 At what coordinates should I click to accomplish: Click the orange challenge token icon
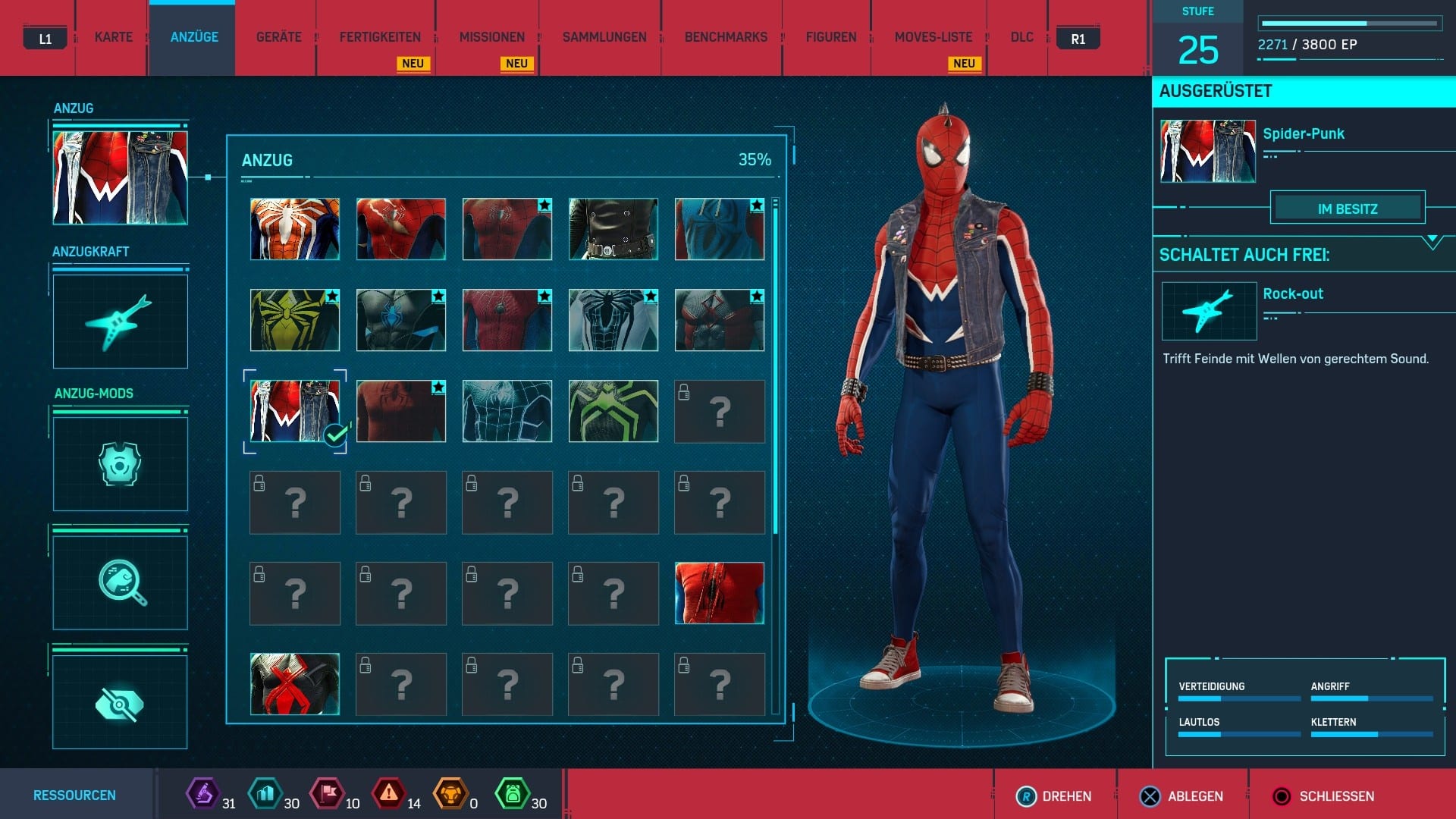point(450,794)
